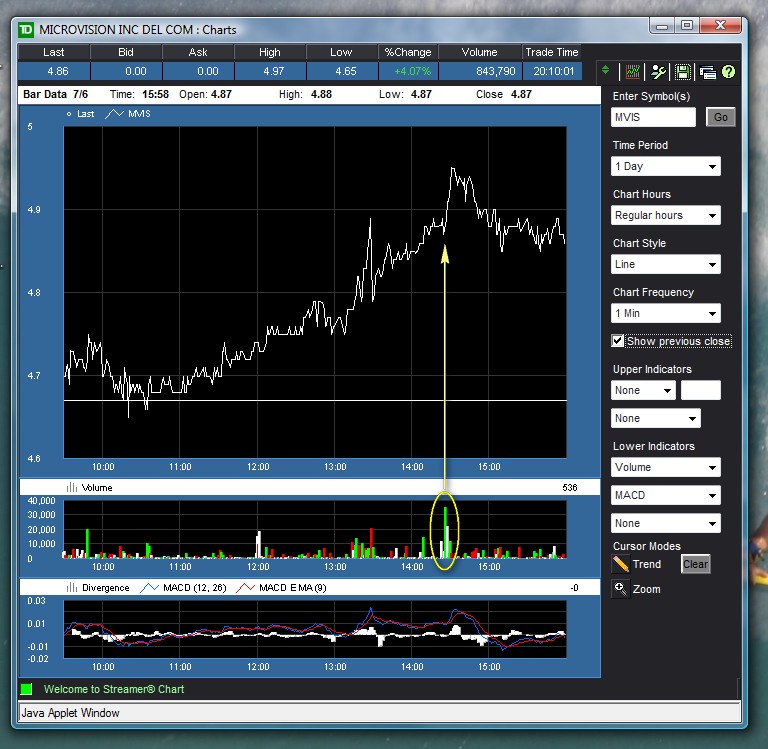Minimize the Charts window
The image size is (768, 749).
[x=662, y=26]
